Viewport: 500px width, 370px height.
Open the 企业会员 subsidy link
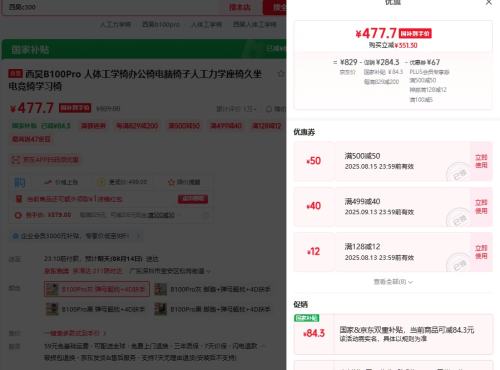(x=75, y=236)
